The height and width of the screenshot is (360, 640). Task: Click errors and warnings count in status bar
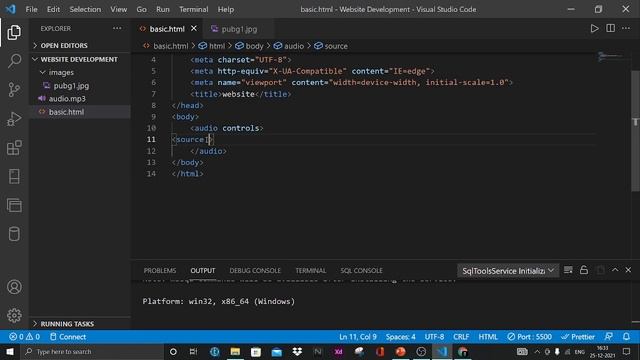click(x=24, y=337)
